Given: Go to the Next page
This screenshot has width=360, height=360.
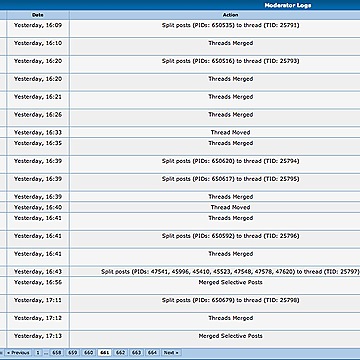Looking at the screenshot, I should tap(171, 353).
